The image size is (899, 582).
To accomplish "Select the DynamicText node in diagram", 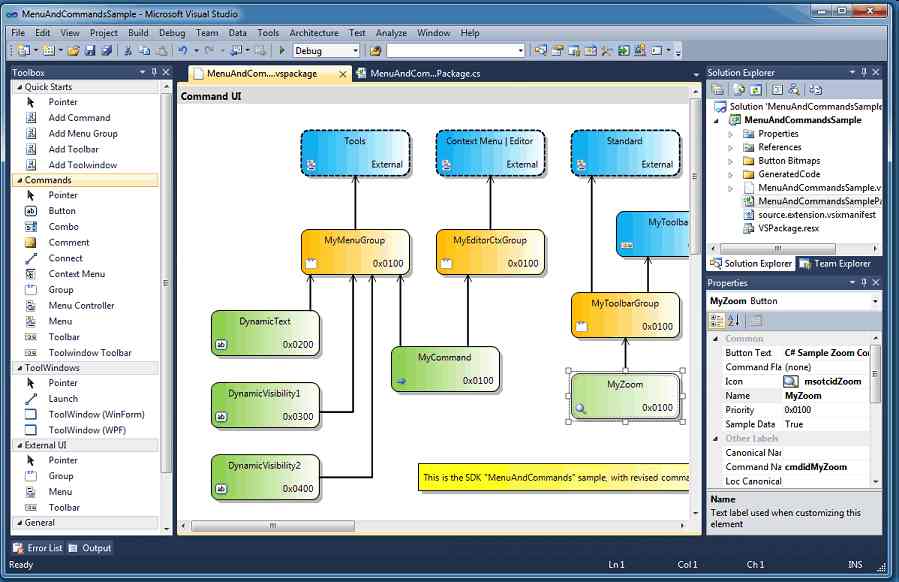I will [265, 333].
